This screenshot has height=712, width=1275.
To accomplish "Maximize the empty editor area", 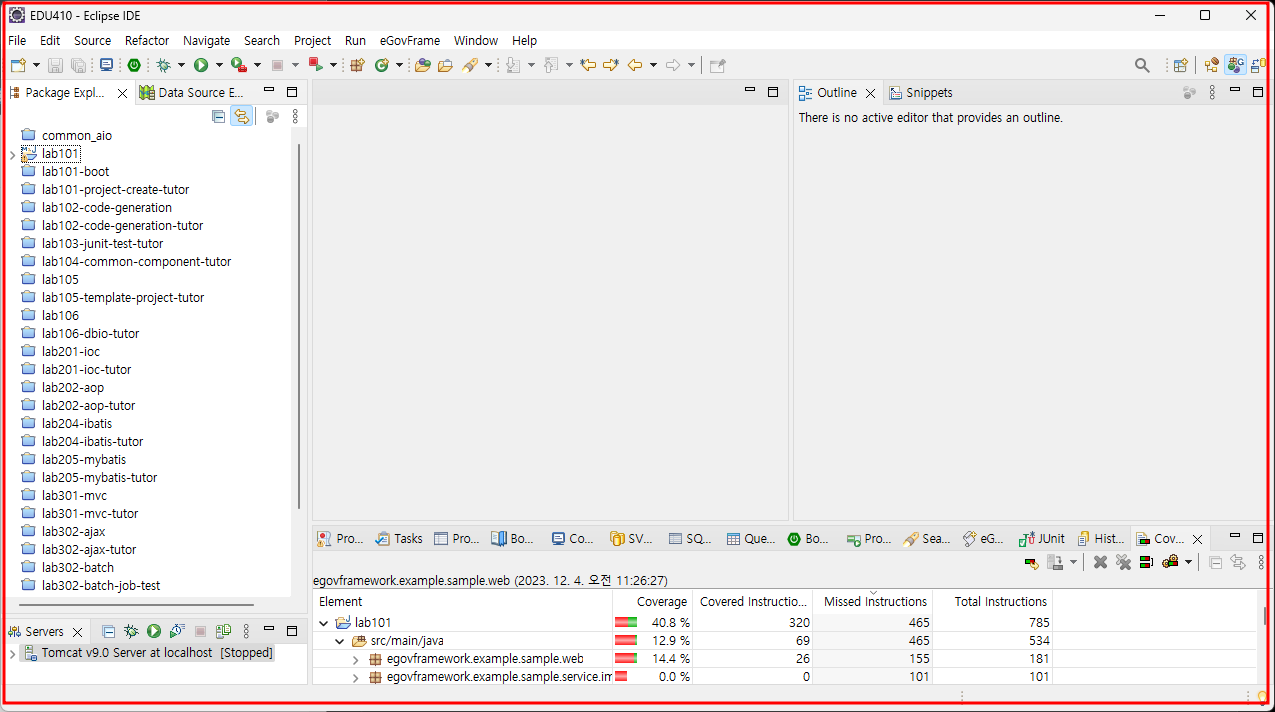I will coord(773,92).
